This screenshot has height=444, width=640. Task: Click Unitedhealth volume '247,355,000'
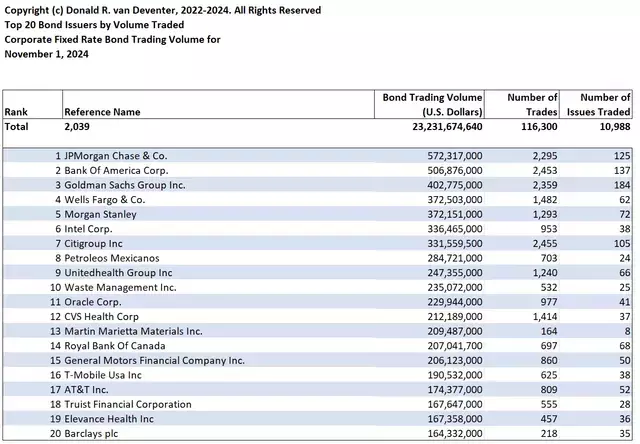click(x=455, y=273)
